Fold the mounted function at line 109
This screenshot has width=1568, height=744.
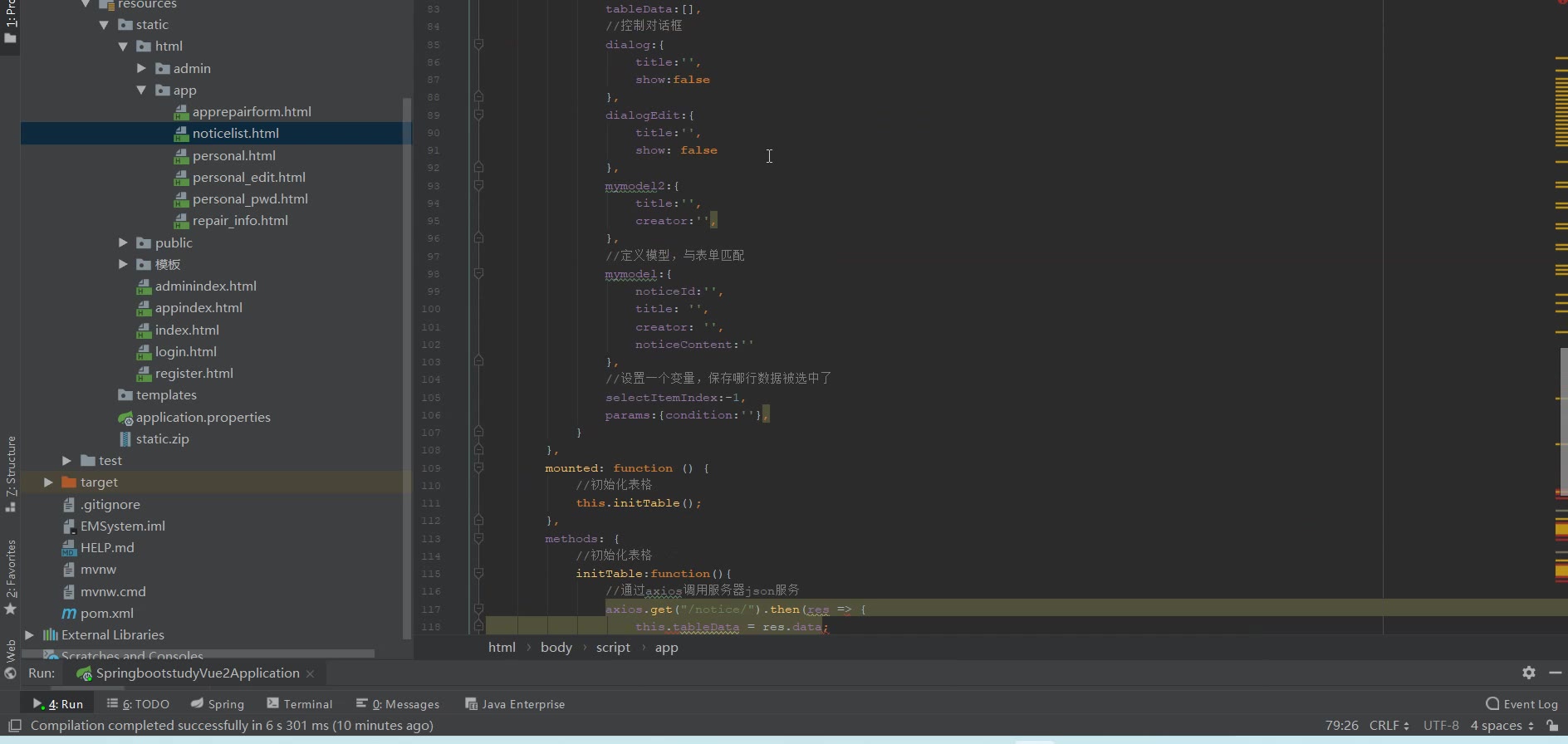478,467
